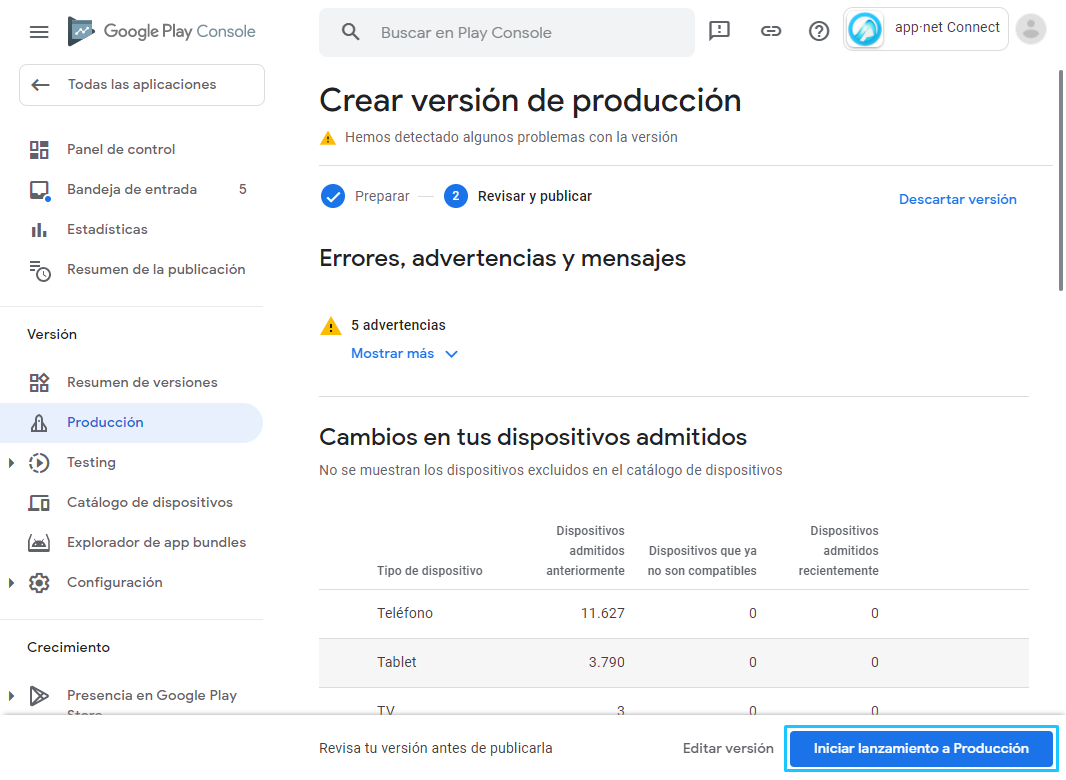Click the 11.627 phone devices value

click(602, 613)
